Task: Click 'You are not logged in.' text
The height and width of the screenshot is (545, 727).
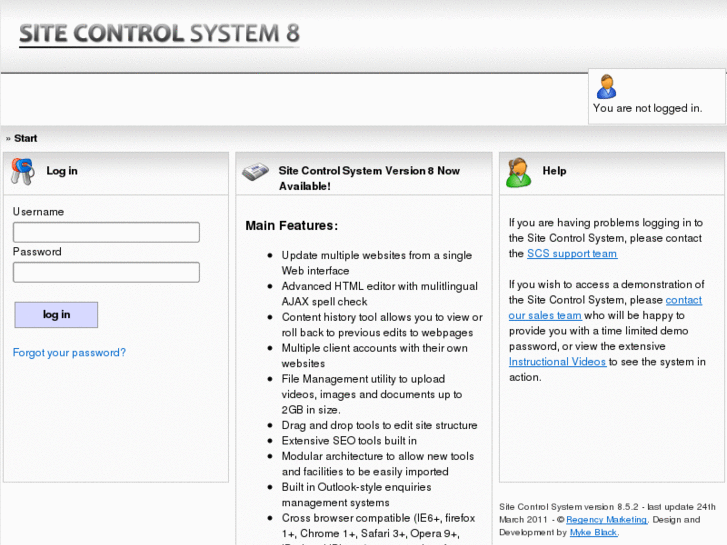Action: click(x=647, y=108)
